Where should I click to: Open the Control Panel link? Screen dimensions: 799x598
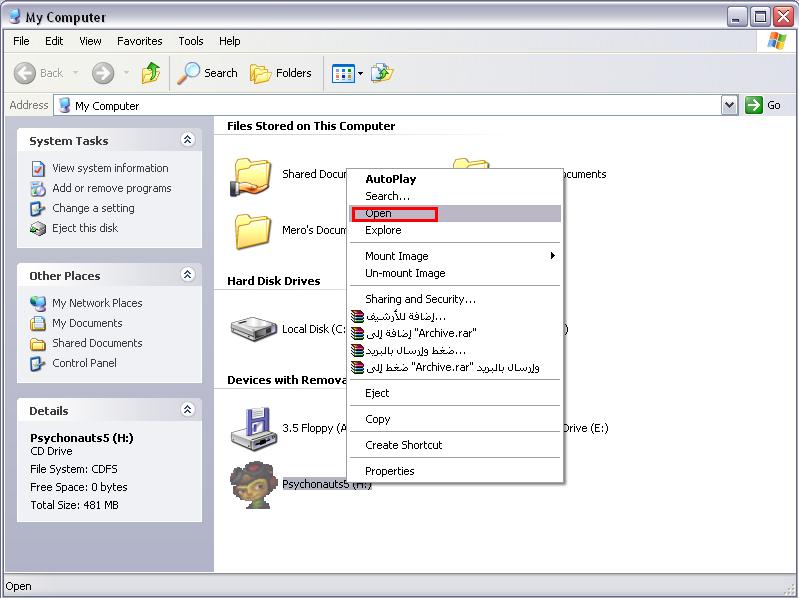tap(84, 363)
